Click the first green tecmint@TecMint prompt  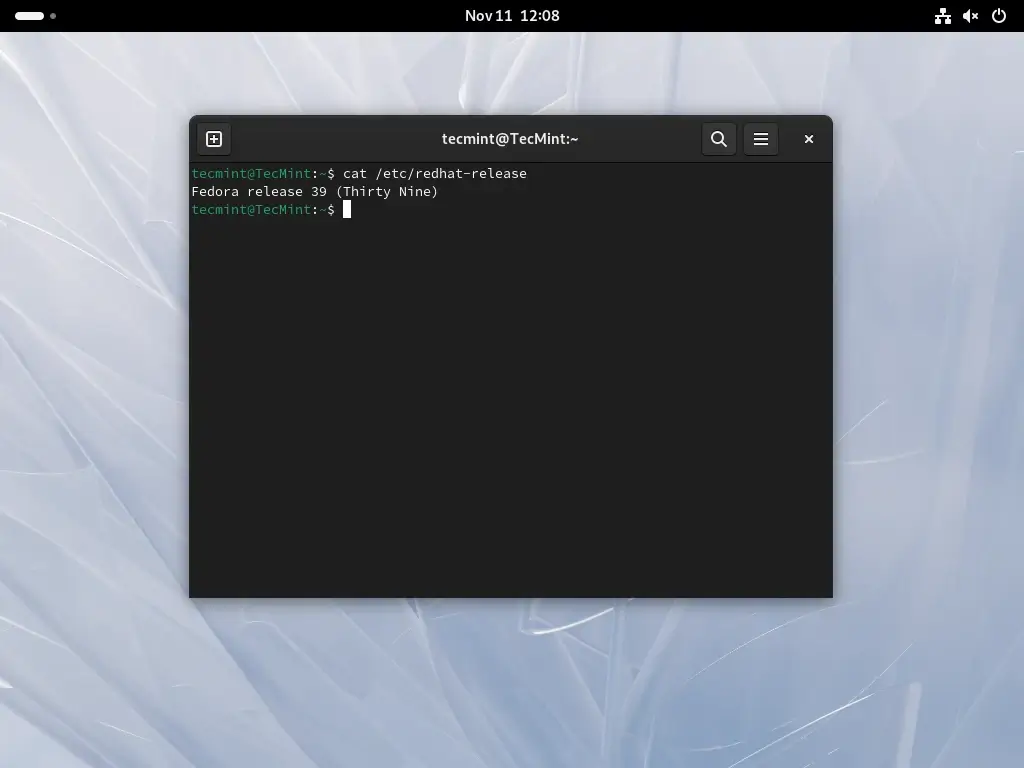pyautogui.click(x=251, y=174)
